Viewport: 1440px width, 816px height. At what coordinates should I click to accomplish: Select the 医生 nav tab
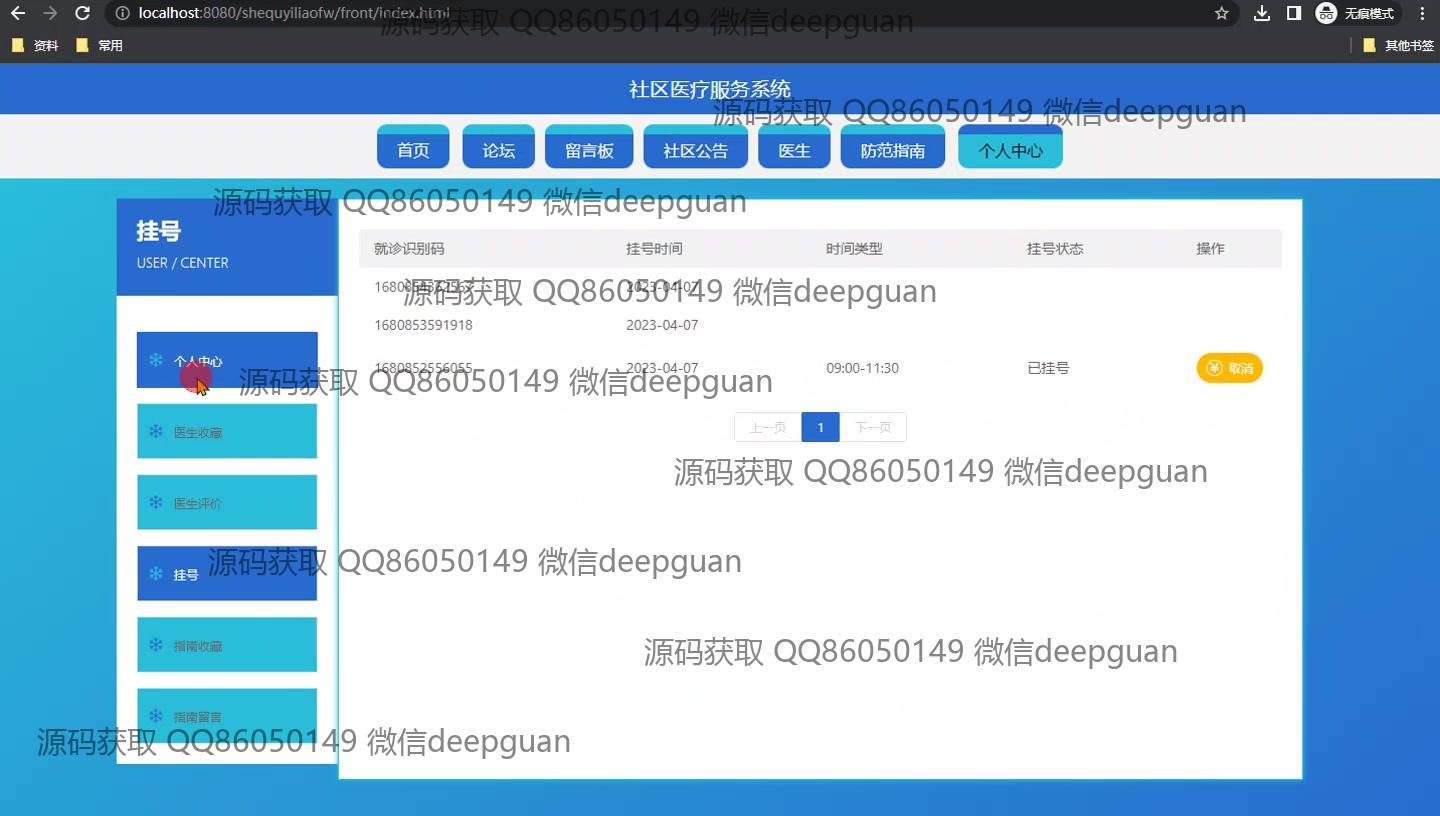pos(794,150)
